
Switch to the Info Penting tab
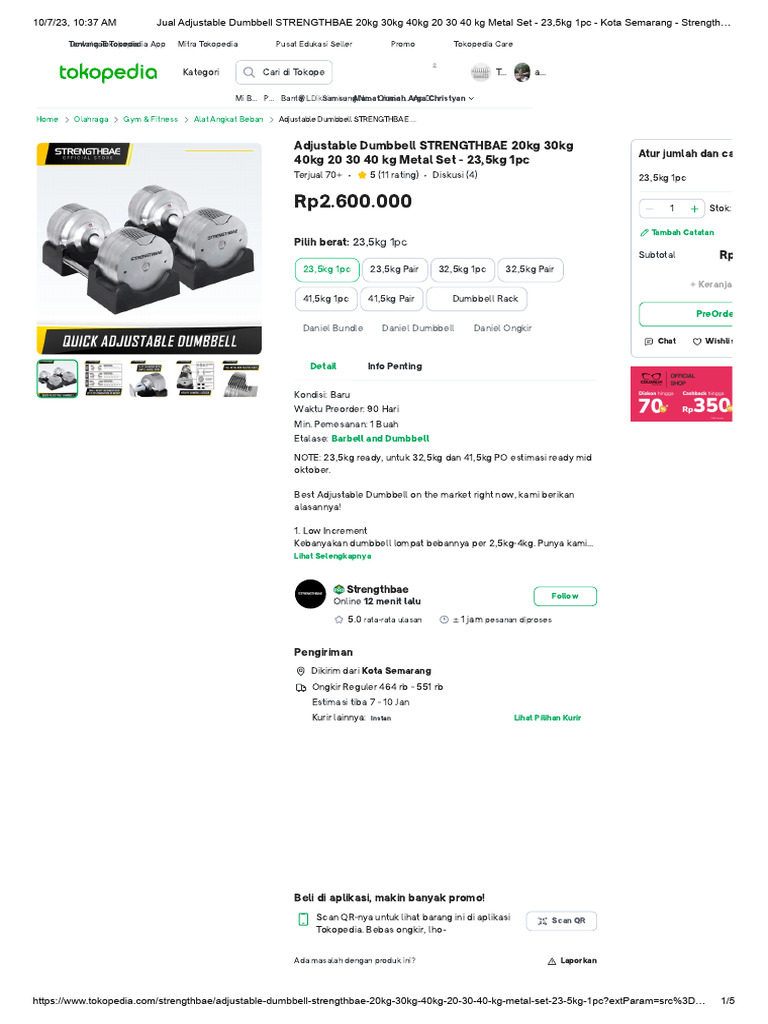[x=394, y=366]
